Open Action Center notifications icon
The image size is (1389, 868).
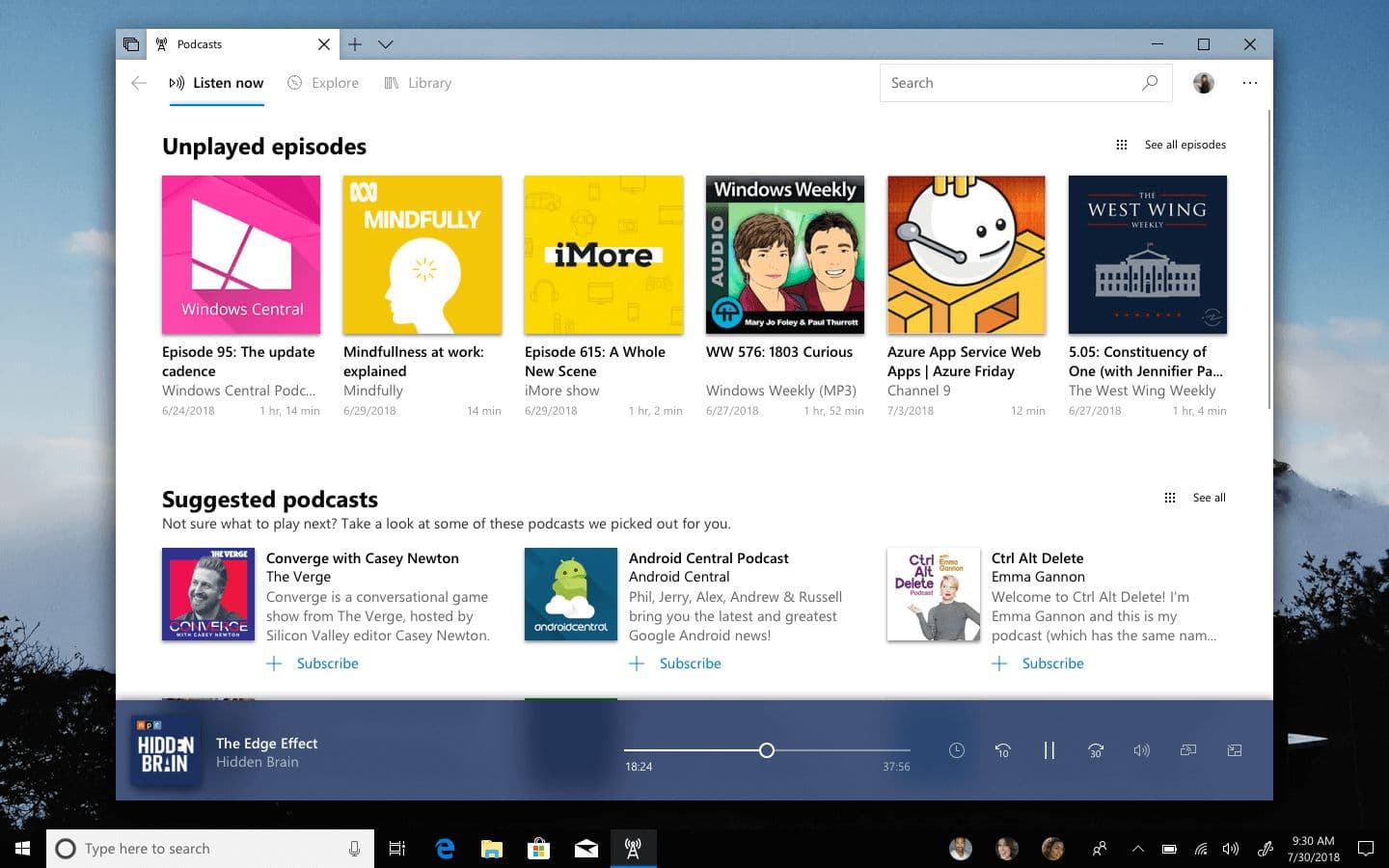[1366, 849]
